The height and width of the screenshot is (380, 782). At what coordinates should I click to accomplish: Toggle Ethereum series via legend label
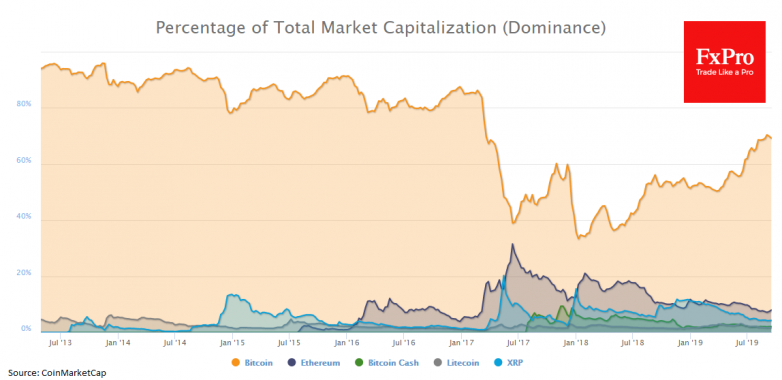pyautogui.click(x=320, y=363)
